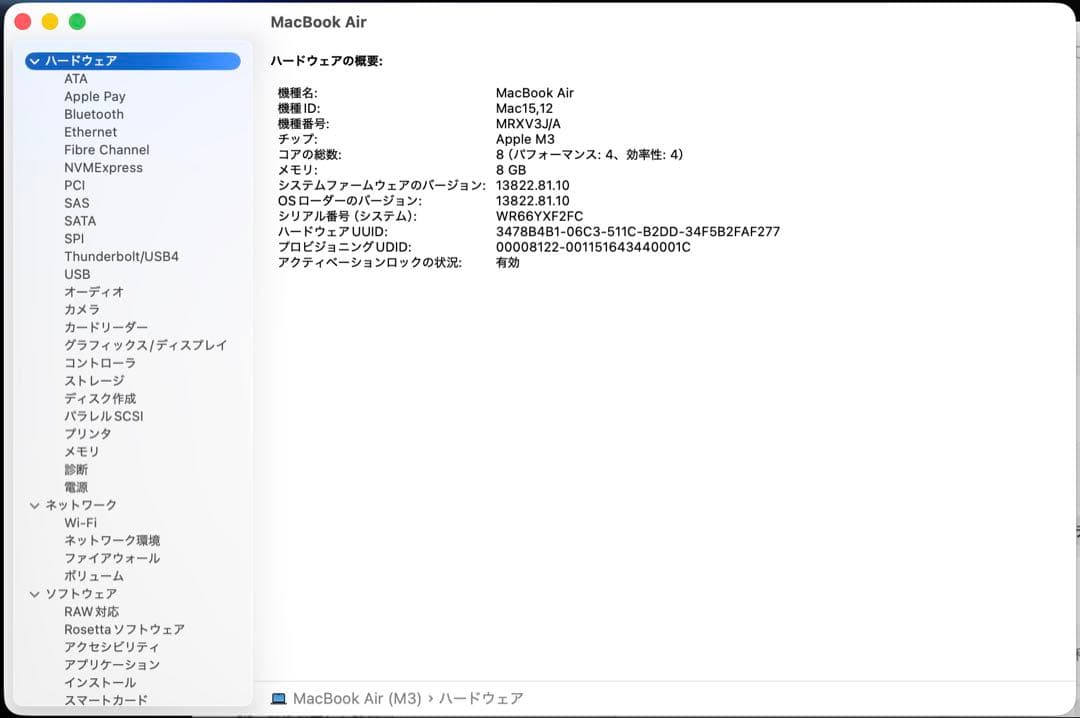Screen dimensions: 1080x718
Task: Select パラレルSCSI in the sidebar
Action: pos(104,417)
